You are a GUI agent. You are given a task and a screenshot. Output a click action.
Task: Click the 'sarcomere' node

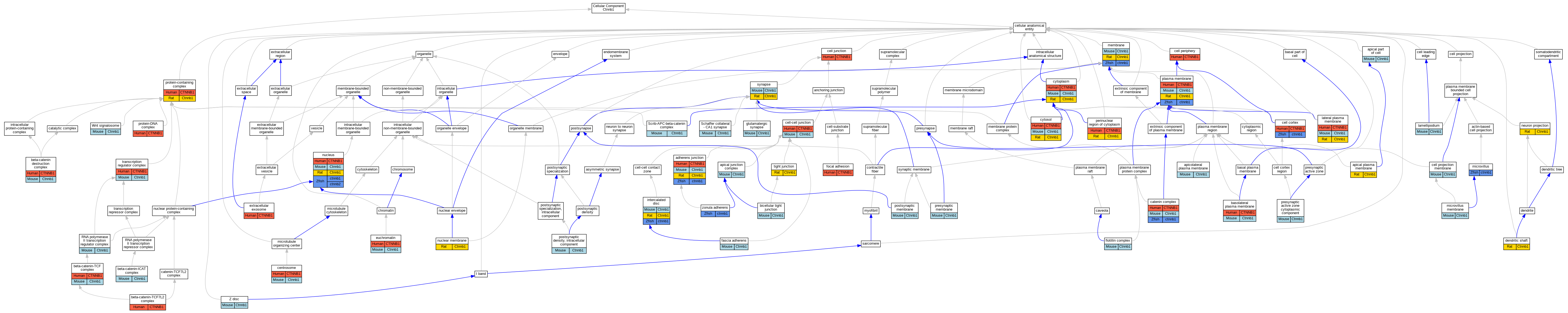point(871,244)
